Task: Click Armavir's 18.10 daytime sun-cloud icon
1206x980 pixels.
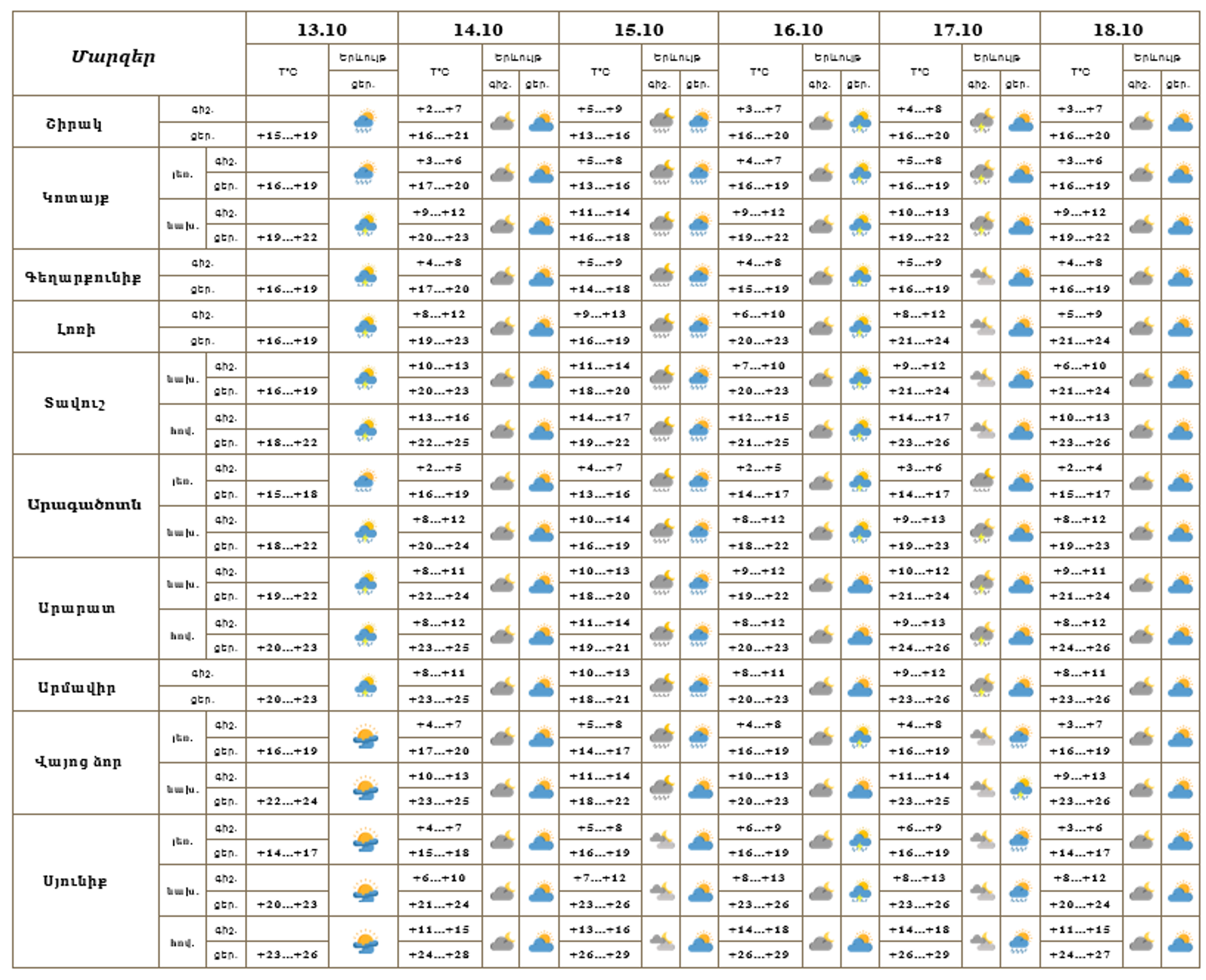Action: (x=1180, y=686)
